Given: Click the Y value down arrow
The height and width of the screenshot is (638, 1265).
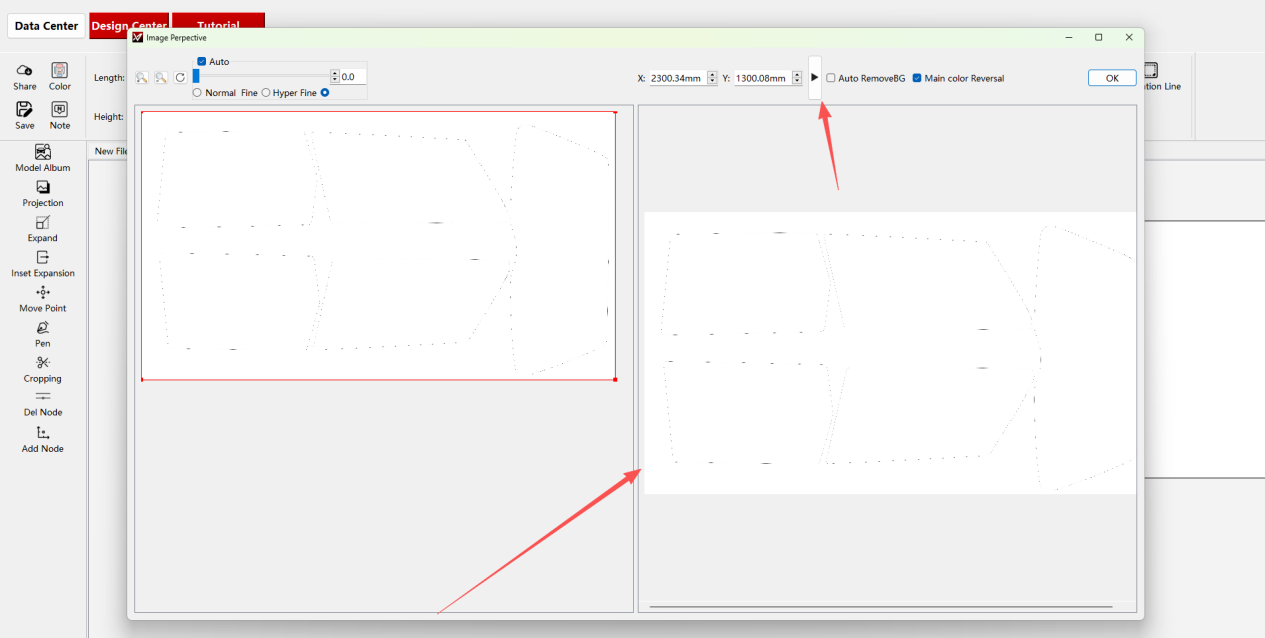Looking at the screenshot, I should 797,81.
